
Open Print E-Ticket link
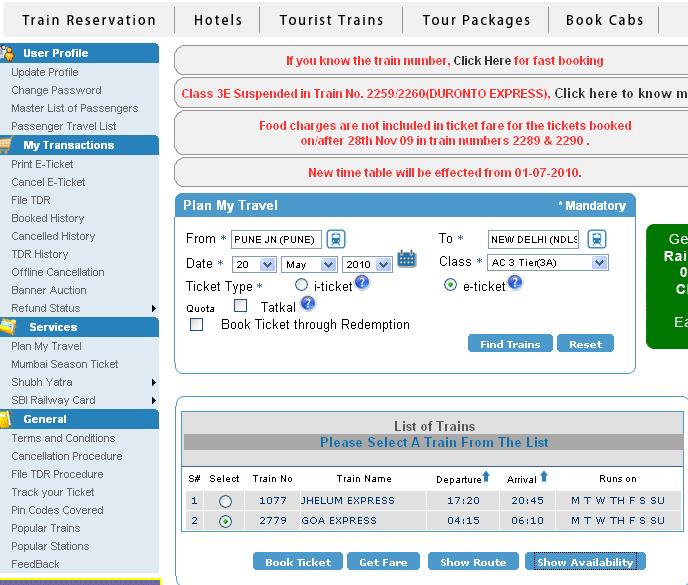(x=42, y=164)
